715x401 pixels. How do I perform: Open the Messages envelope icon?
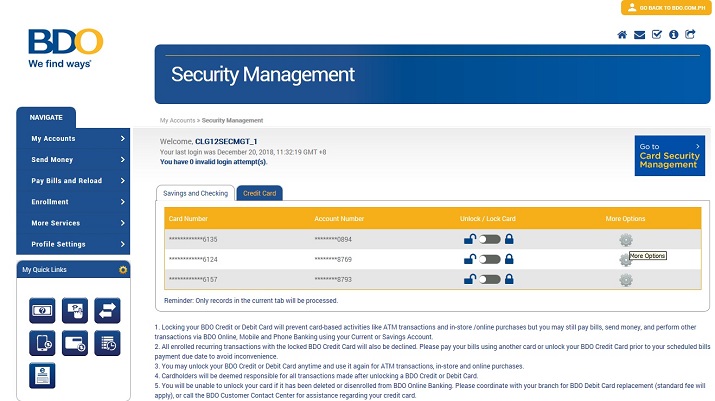[639, 35]
